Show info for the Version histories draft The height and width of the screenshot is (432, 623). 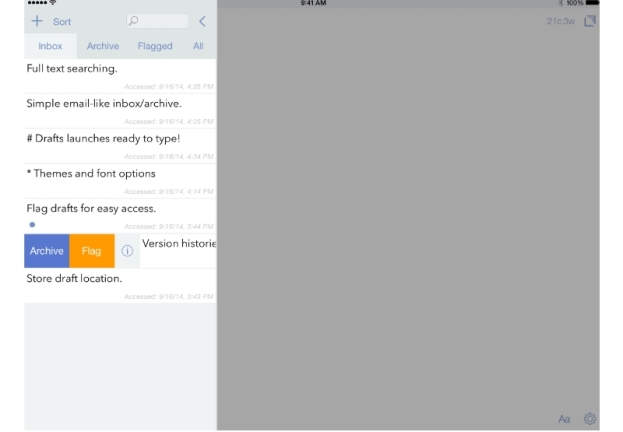pyautogui.click(x=127, y=251)
